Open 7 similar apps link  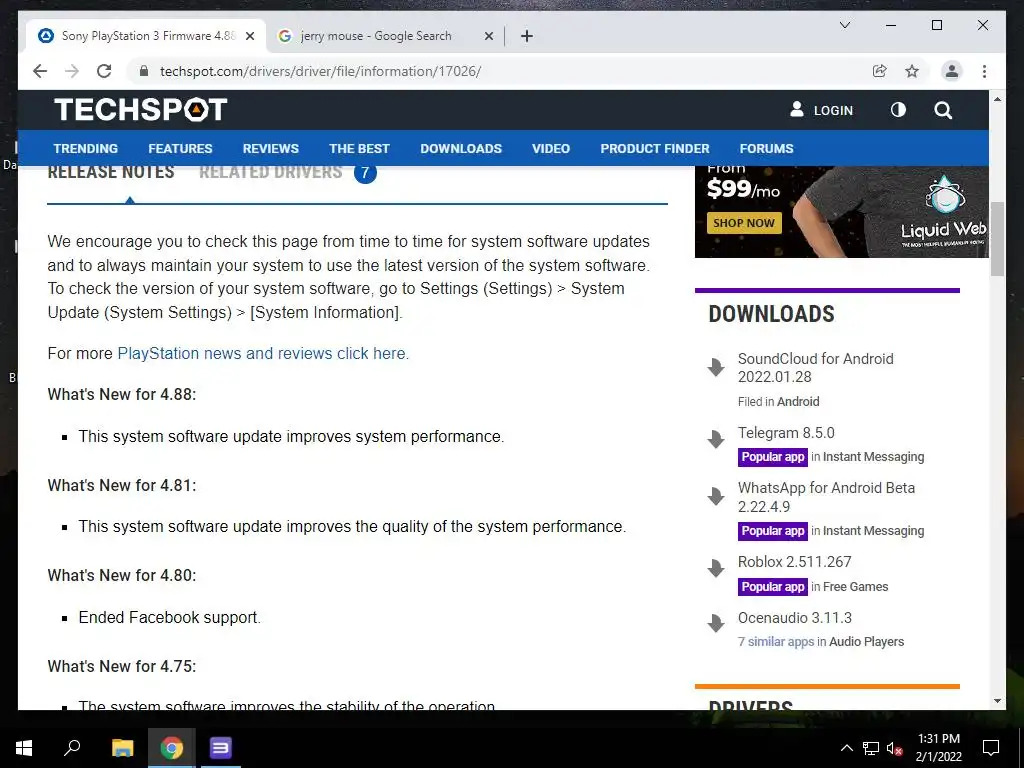pos(776,642)
